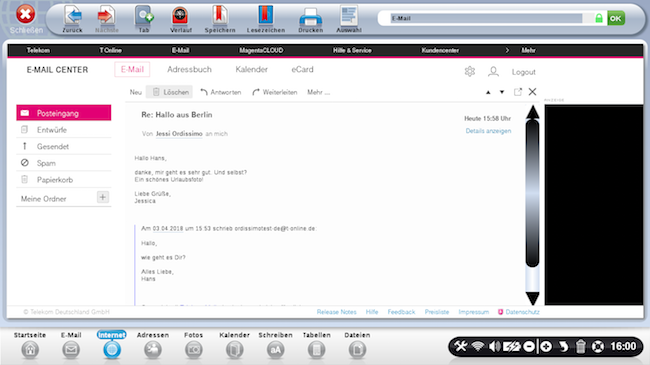Open the Lesezeichen bookmarks icon
The image size is (650, 365).
[266, 15]
